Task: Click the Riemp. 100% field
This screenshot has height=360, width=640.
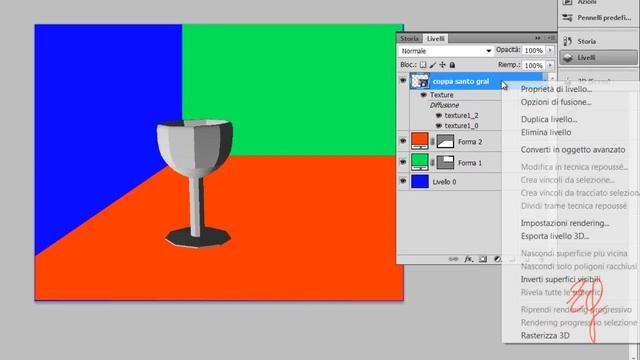Action: [534, 65]
